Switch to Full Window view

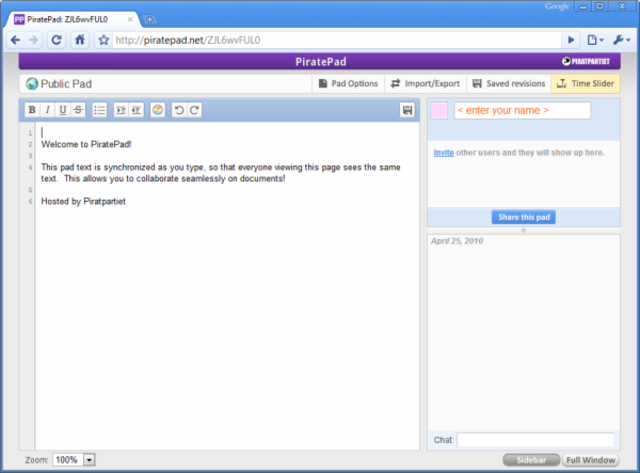(x=591, y=460)
